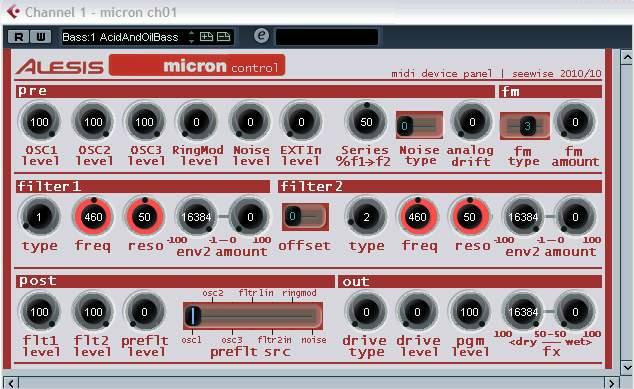This screenshot has width=634, height=389.
Task: Click the filter1 freq red knob
Action: point(93,217)
